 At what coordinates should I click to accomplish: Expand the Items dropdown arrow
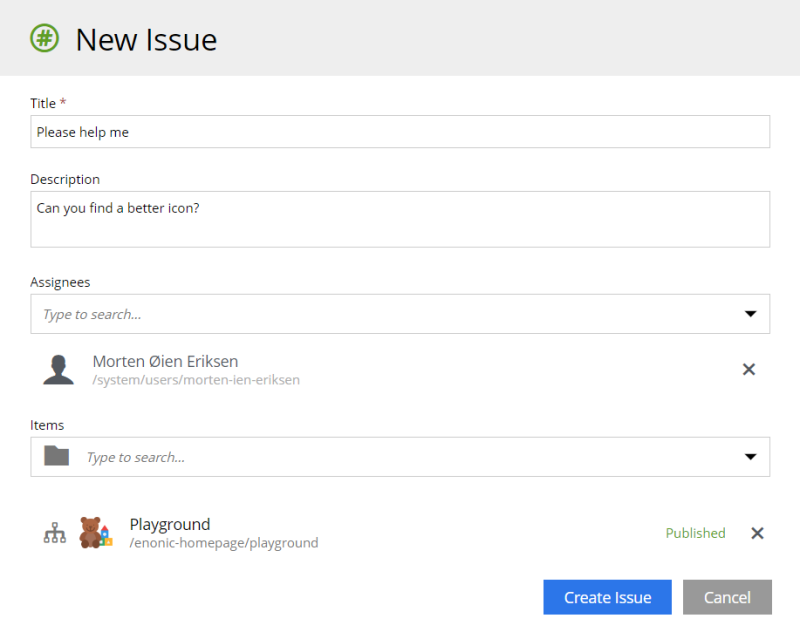pyautogui.click(x=750, y=457)
